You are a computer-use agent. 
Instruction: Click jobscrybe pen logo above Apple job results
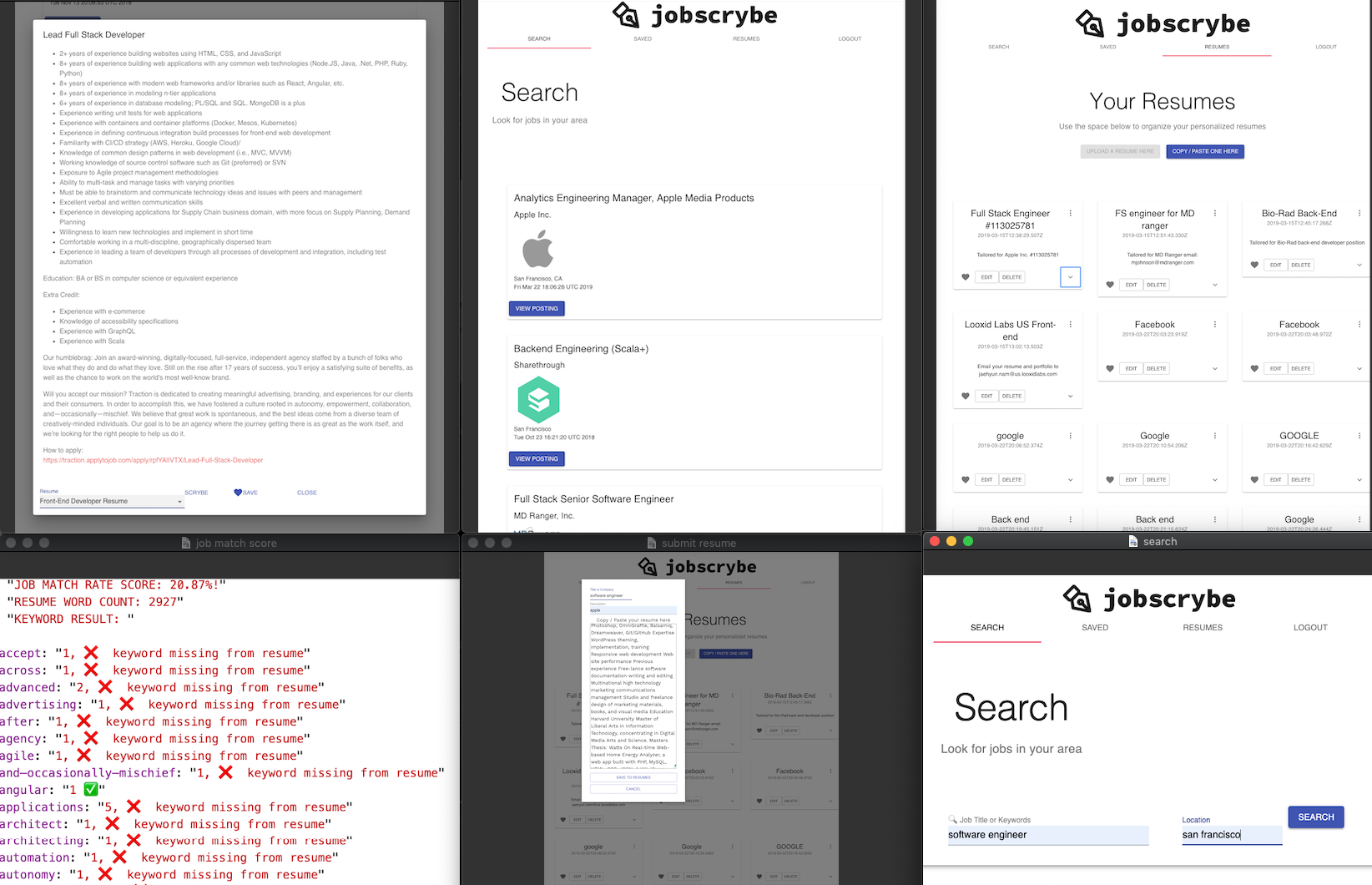626,14
